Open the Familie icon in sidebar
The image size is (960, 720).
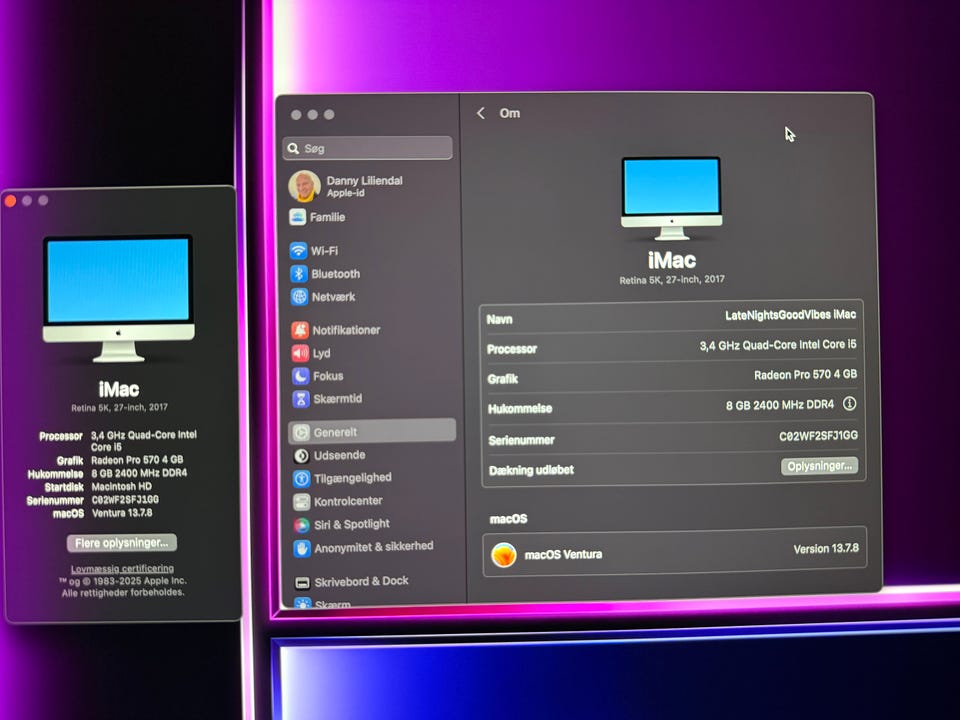point(298,217)
